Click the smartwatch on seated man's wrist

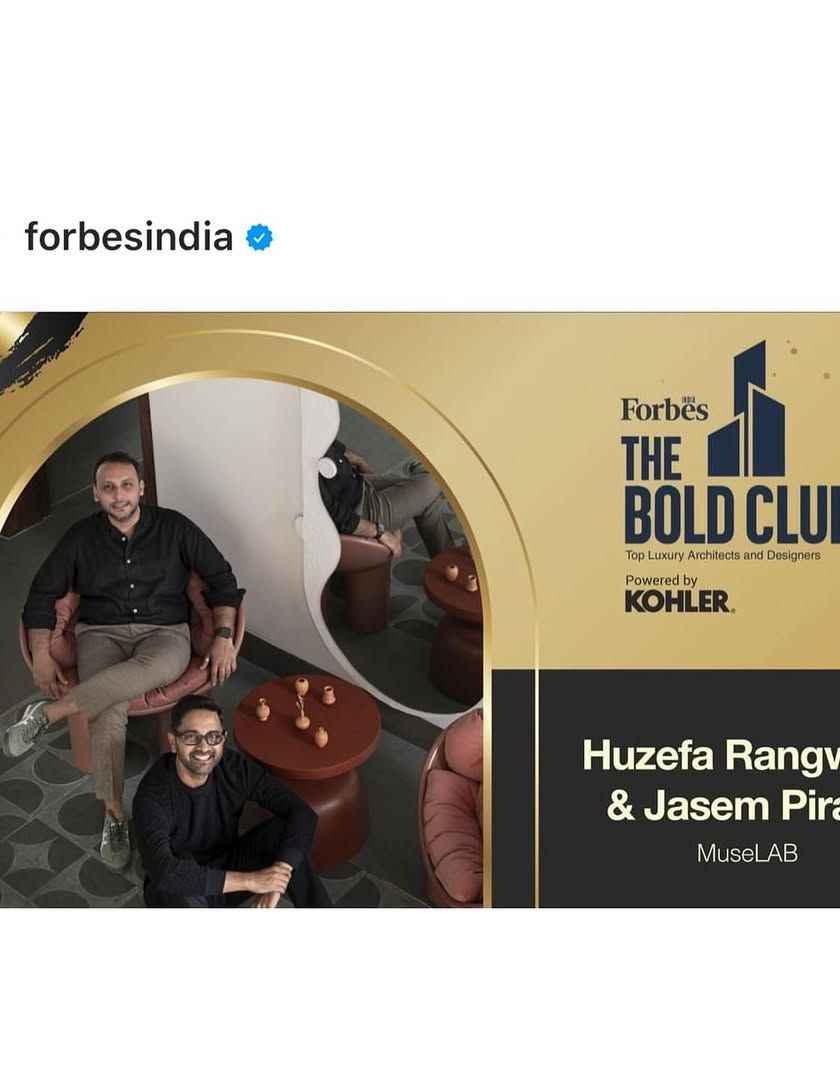click(x=224, y=632)
